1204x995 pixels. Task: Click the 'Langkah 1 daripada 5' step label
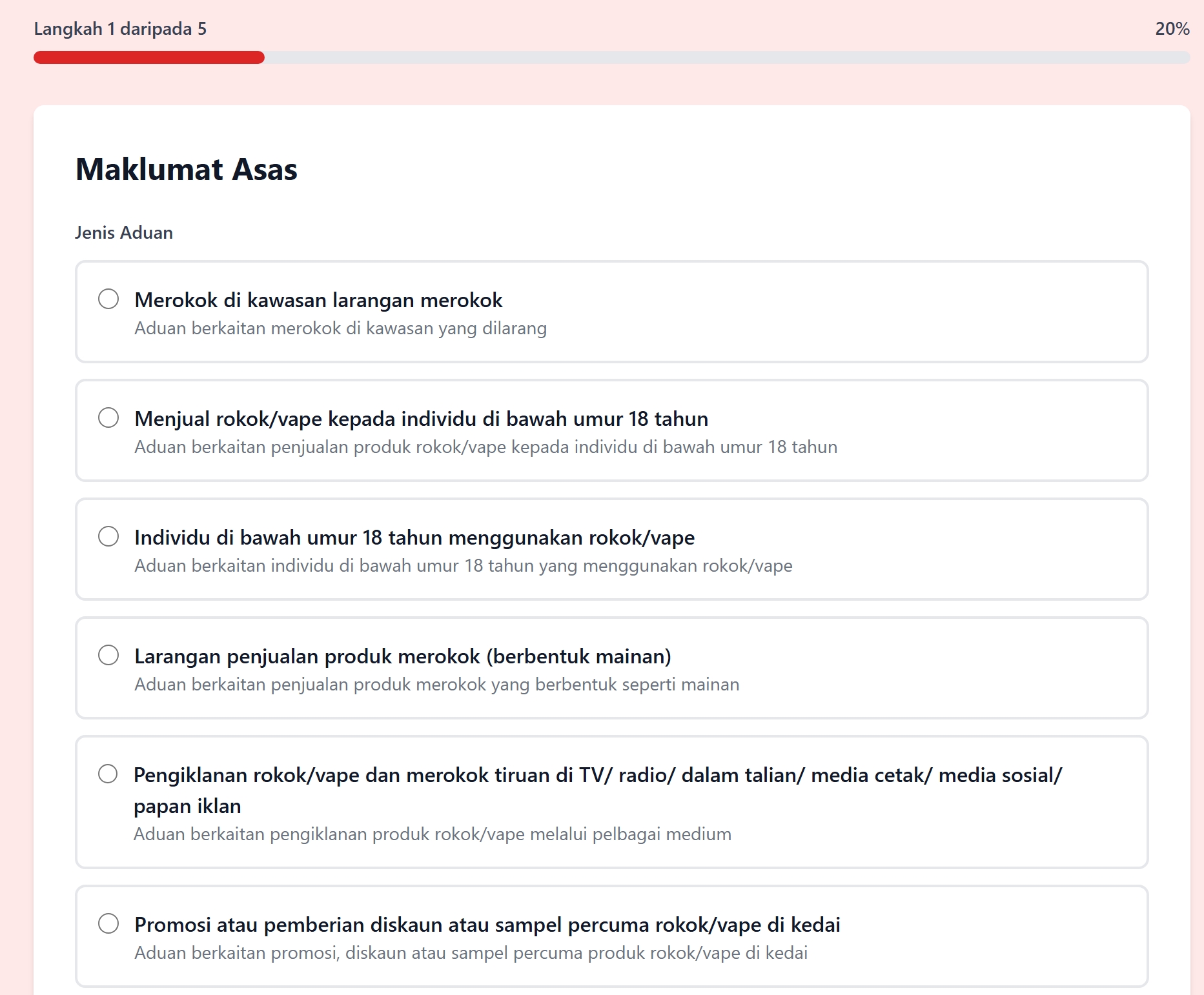point(120,29)
